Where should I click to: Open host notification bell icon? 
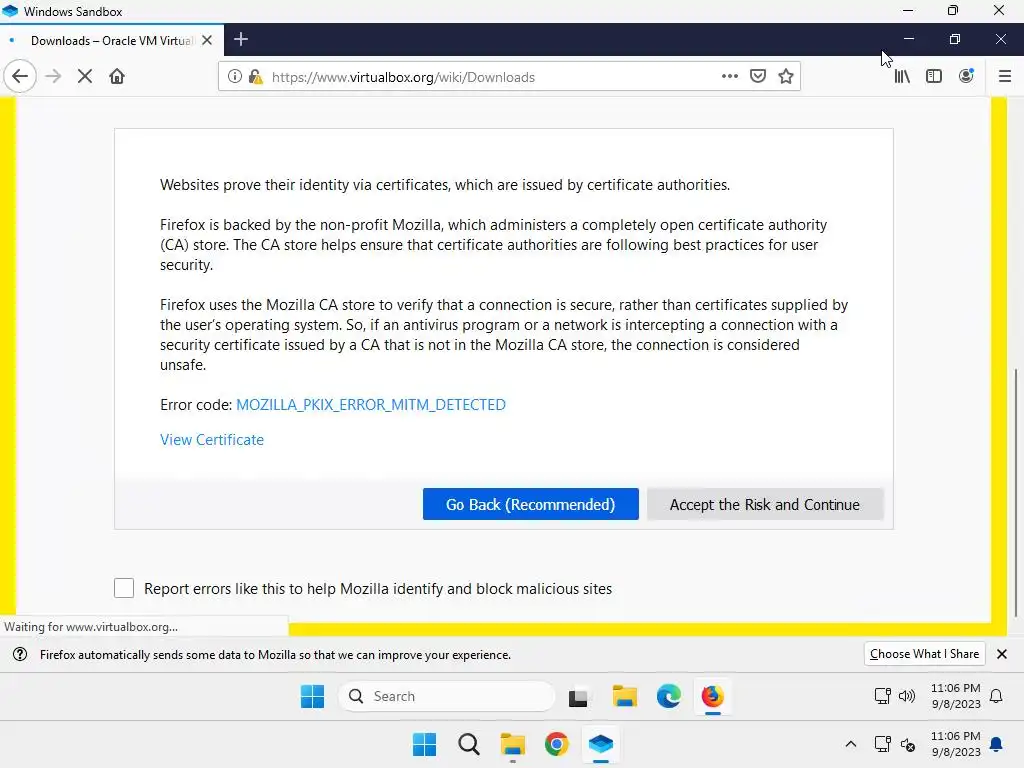996,744
